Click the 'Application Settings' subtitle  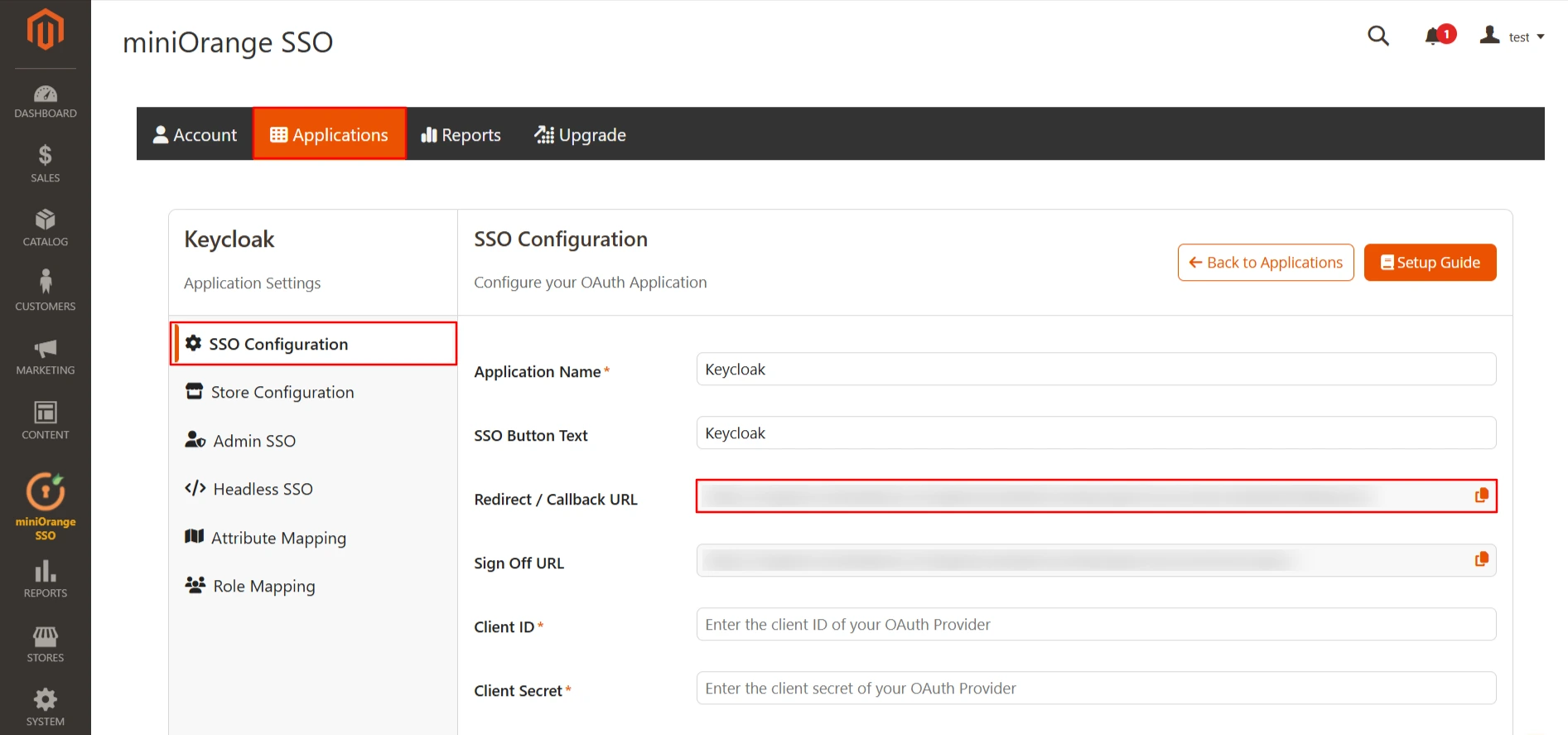click(x=253, y=283)
